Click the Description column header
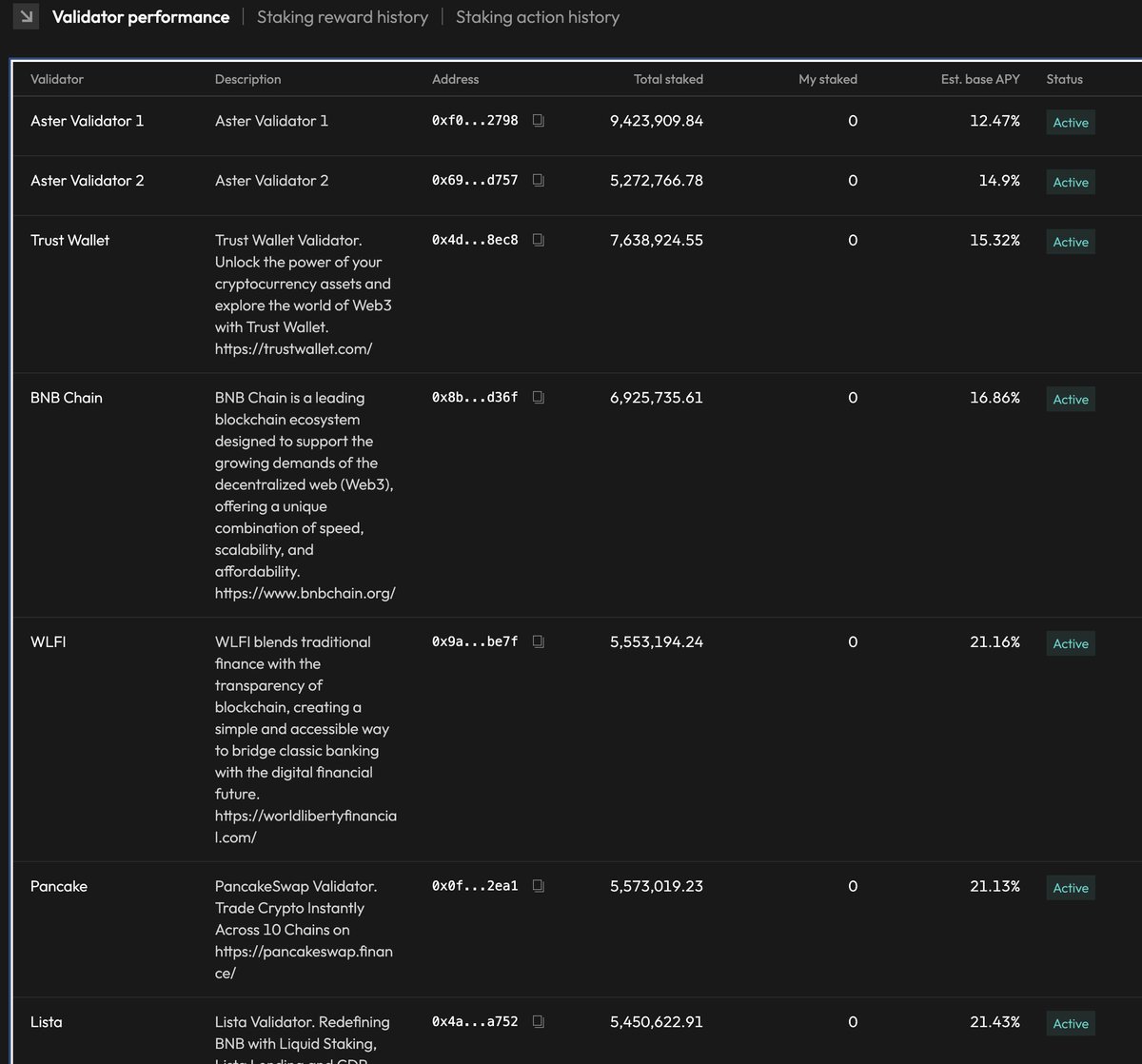Image resolution: width=1142 pixels, height=1064 pixels. (x=248, y=79)
